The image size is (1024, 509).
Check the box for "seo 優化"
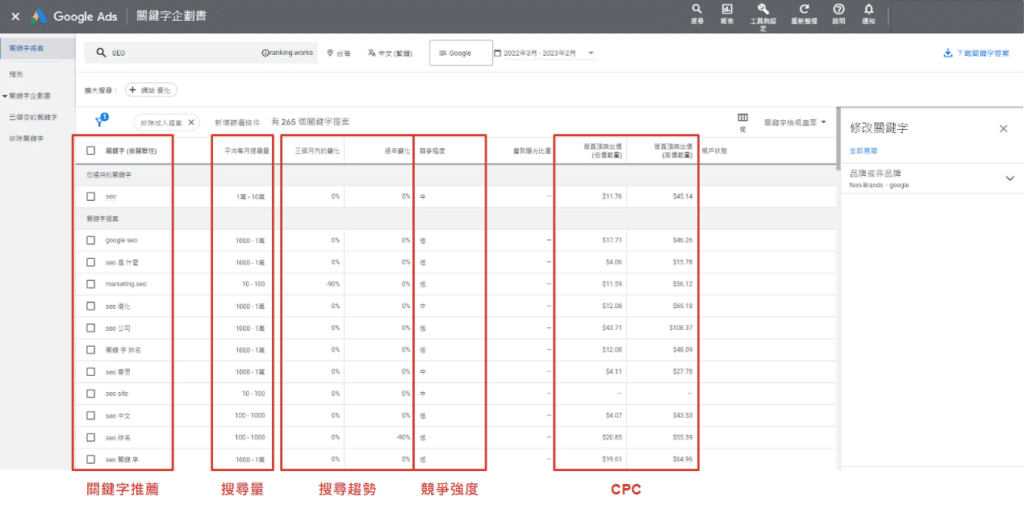coord(91,306)
